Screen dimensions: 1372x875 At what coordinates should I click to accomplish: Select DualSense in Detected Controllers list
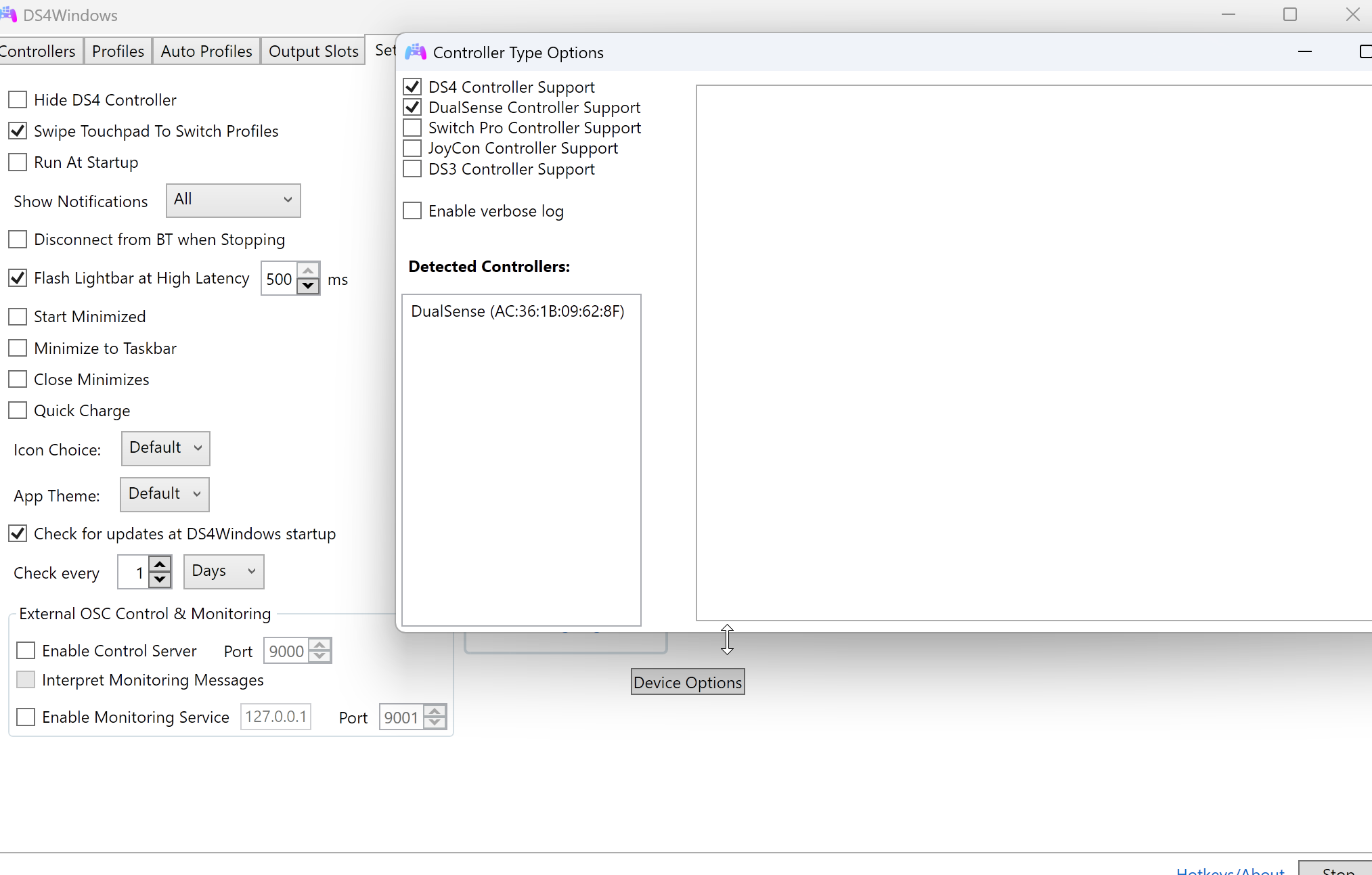[517, 311]
